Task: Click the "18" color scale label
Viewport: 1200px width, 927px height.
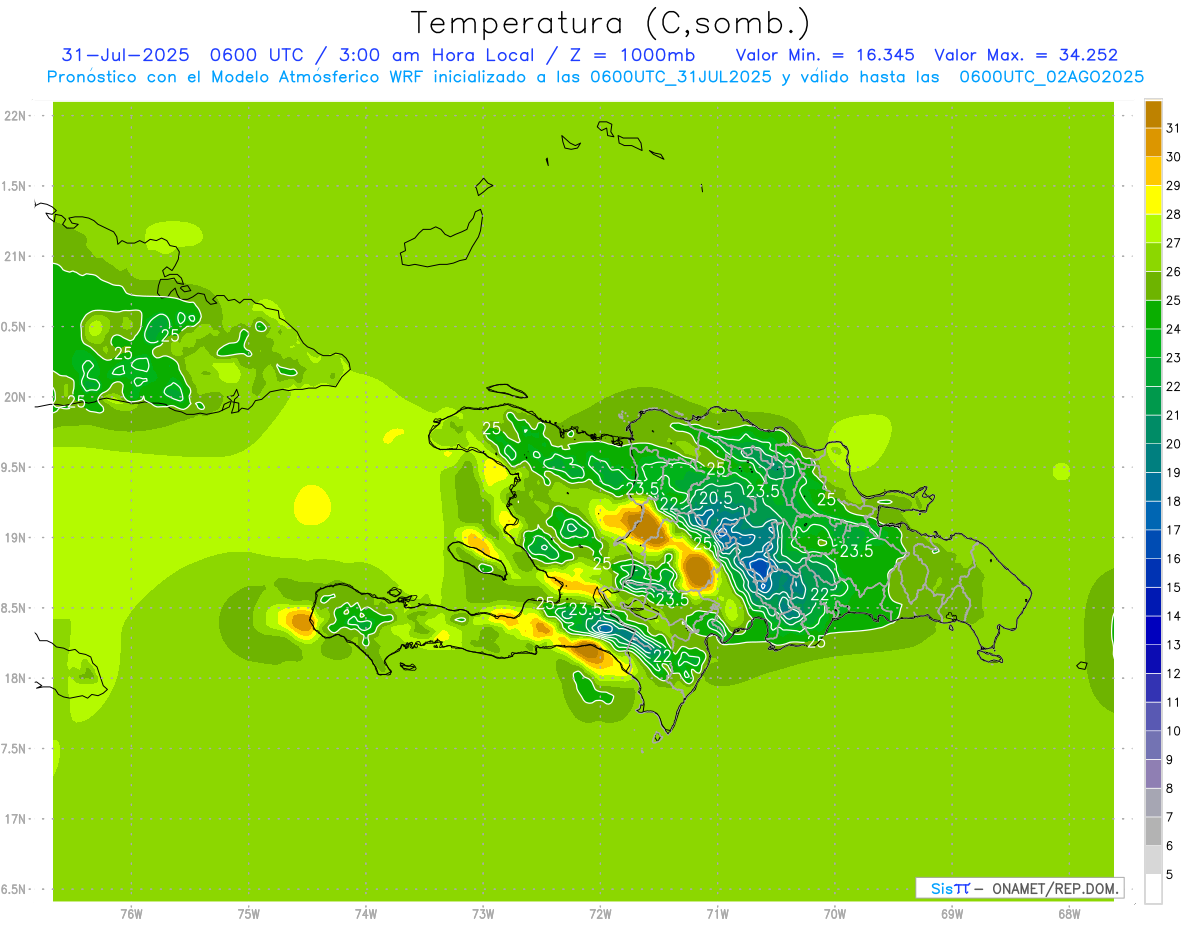Action: (1173, 502)
